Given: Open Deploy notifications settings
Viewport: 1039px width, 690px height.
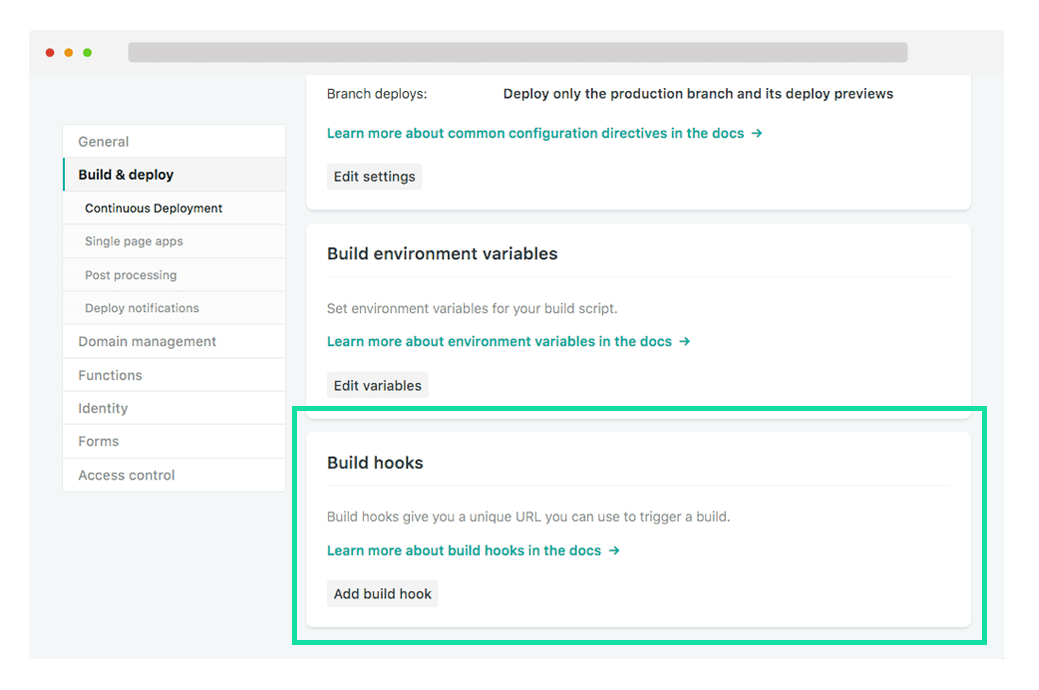Looking at the screenshot, I should click(139, 307).
